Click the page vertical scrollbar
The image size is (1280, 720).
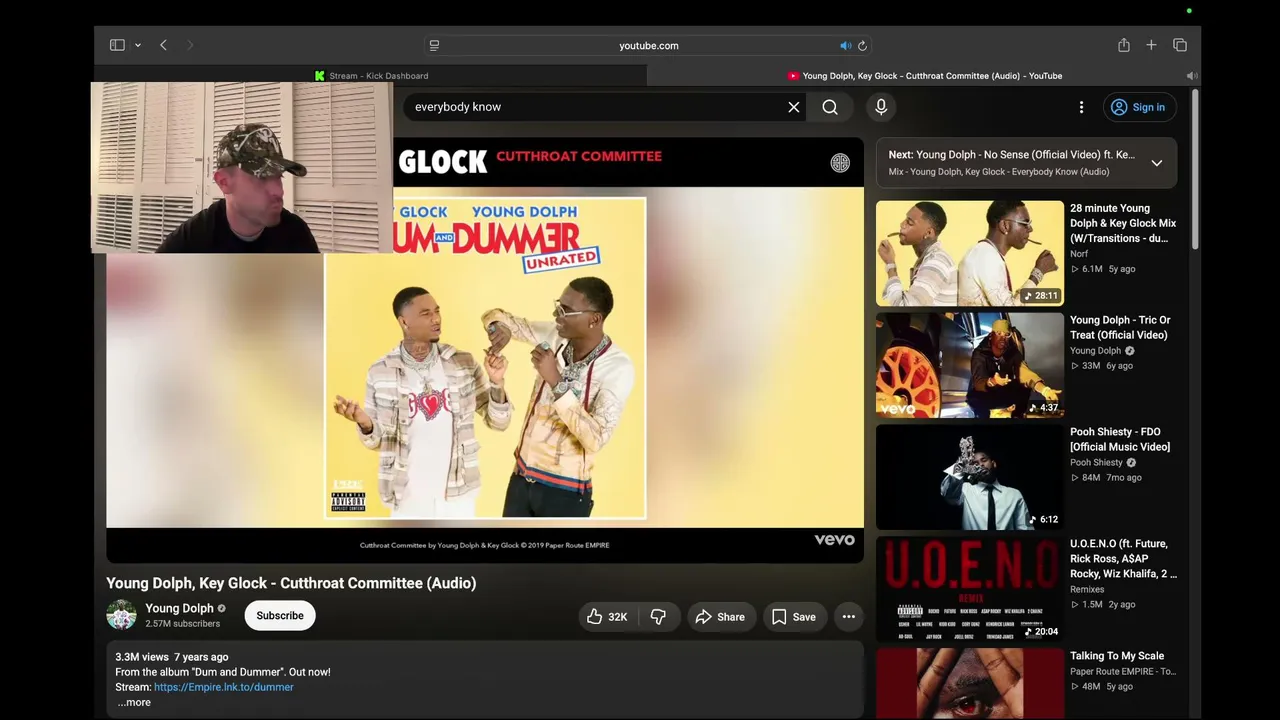1194,170
